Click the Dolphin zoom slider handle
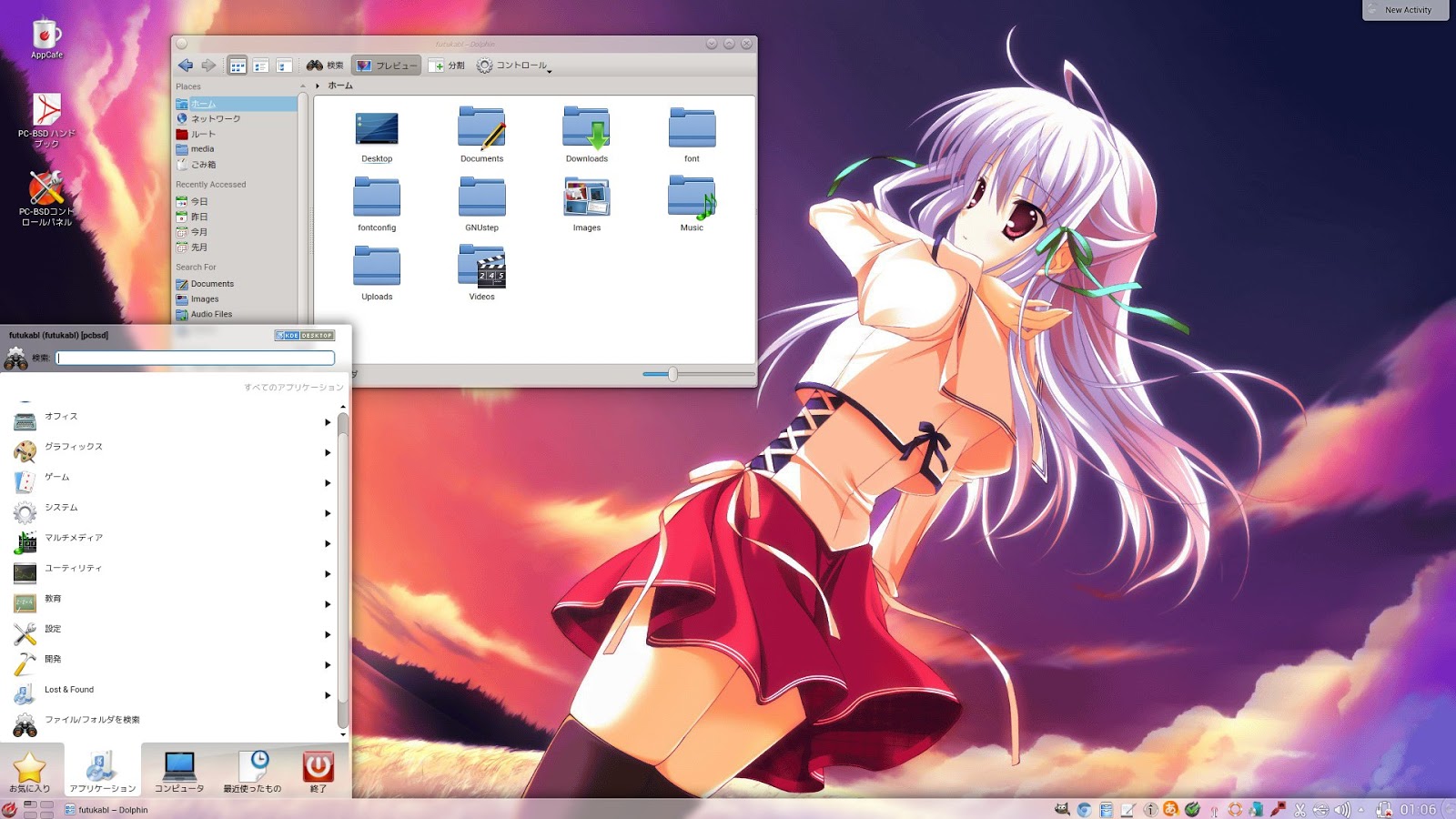Viewport: 1456px width, 819px height. (672, 374)
